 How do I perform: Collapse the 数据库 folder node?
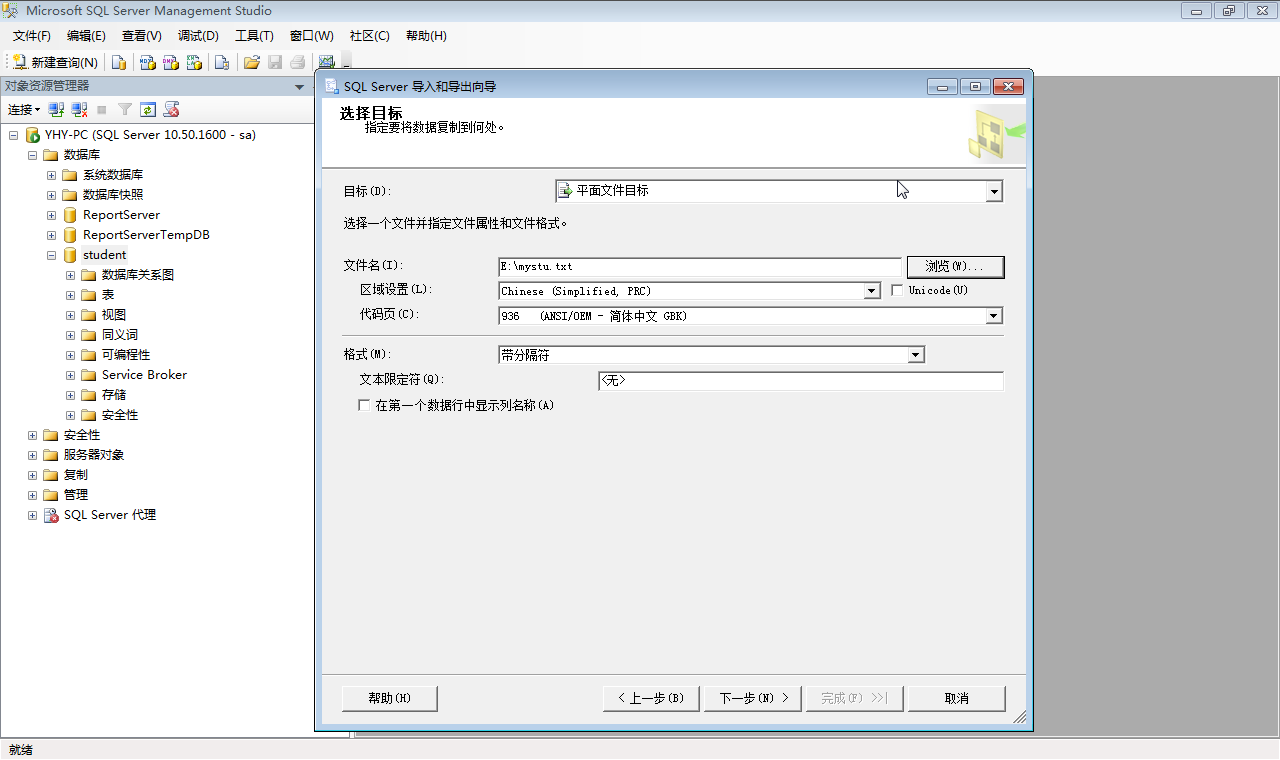click(32, 155)
